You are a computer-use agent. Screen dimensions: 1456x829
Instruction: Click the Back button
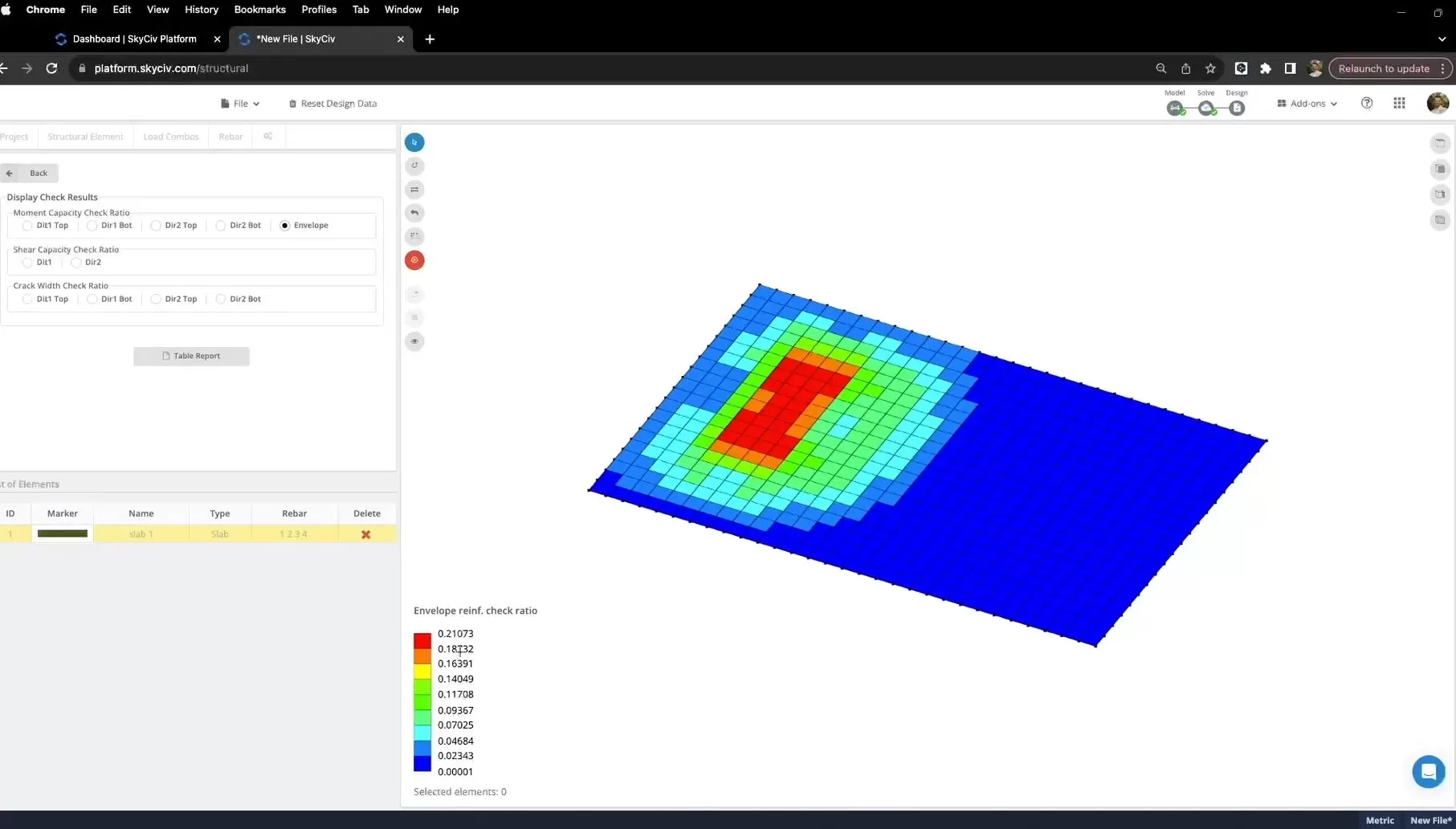click(x=30, y=173)
